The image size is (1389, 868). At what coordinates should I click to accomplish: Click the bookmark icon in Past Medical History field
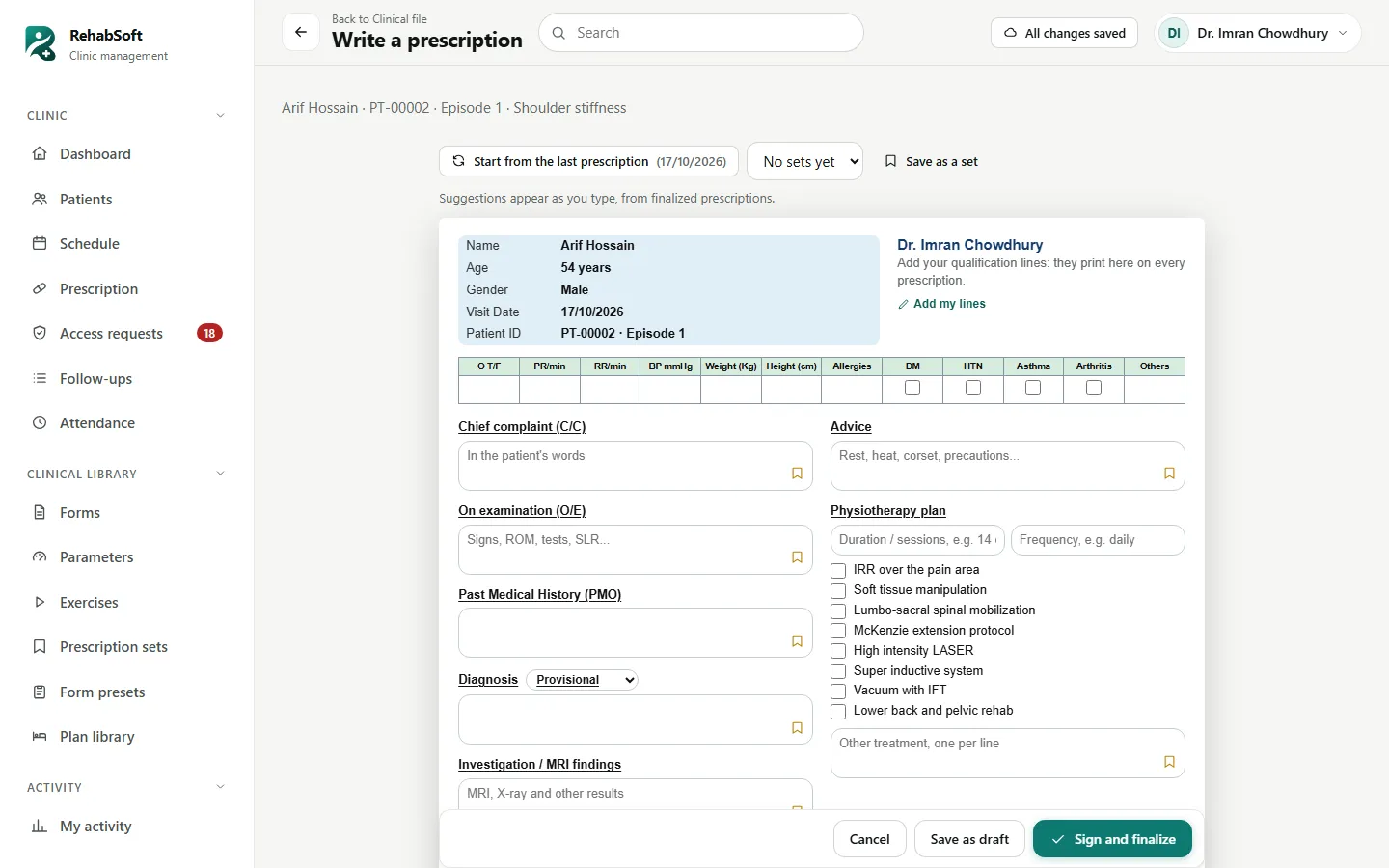click(x=797, y=641)
